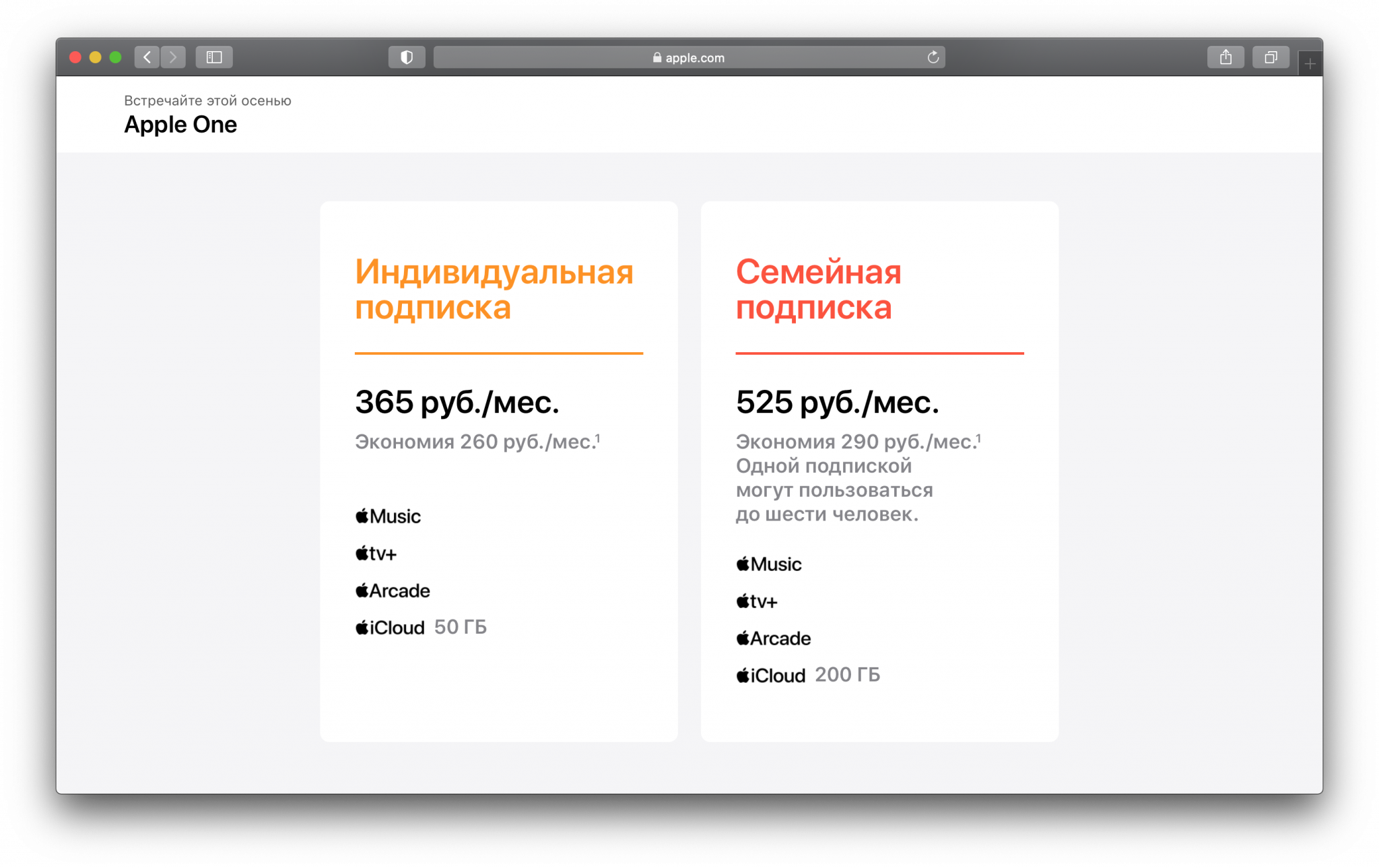Click the 365 руб./мес. price

pyautogui.click(x=457, y=402)
